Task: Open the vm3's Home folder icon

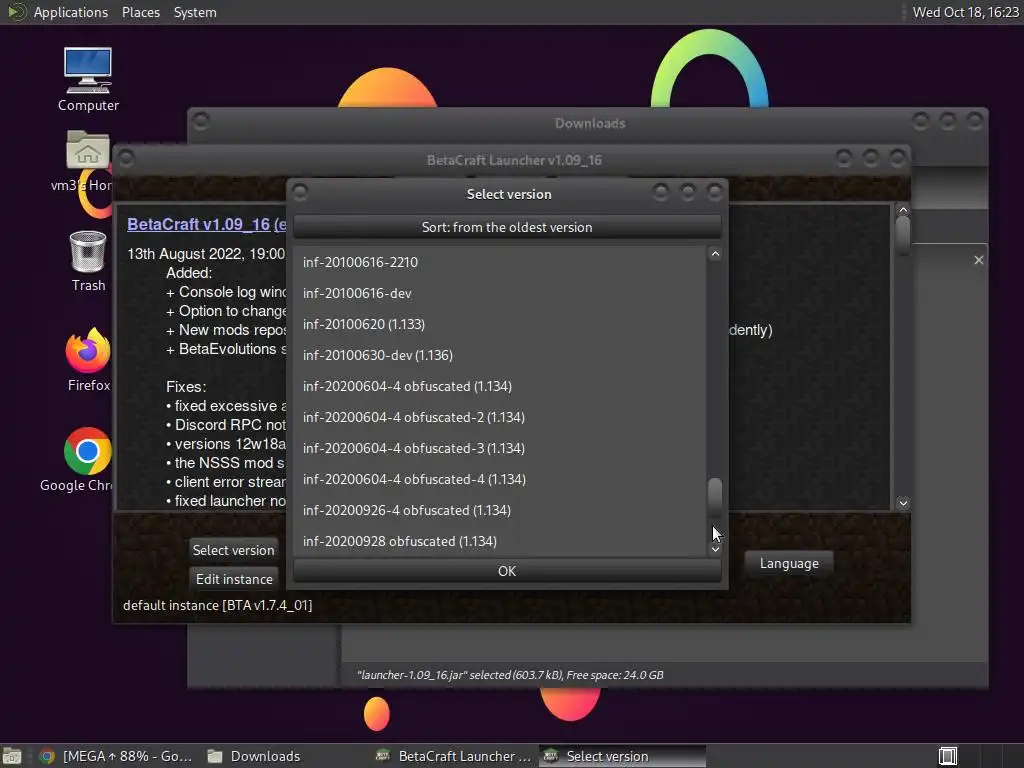Action: tap(88, 161)
